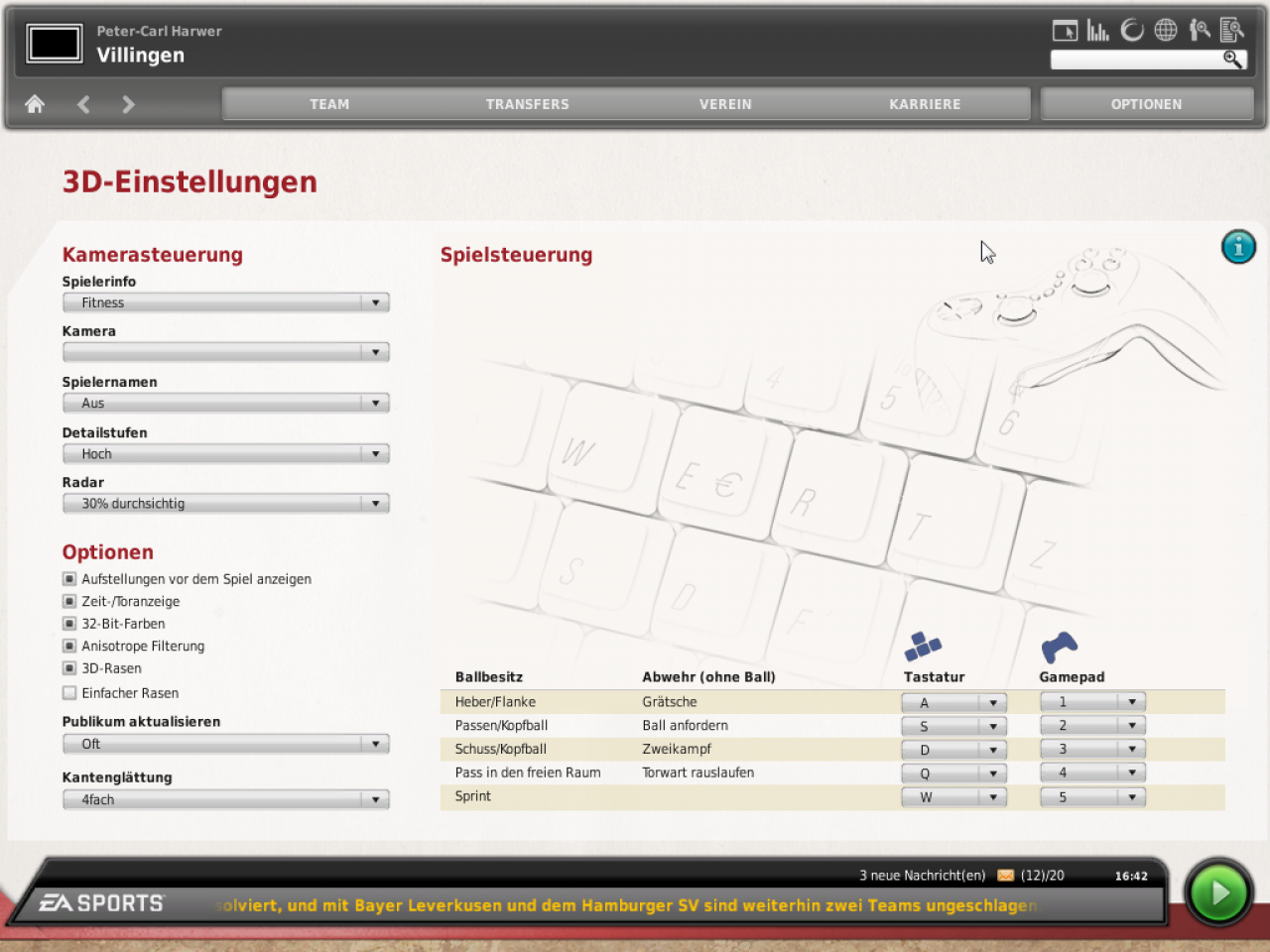Open the empty Kamera dropdown
The width and height of the screenshot is (1270, 952).
tap(226, 352)
